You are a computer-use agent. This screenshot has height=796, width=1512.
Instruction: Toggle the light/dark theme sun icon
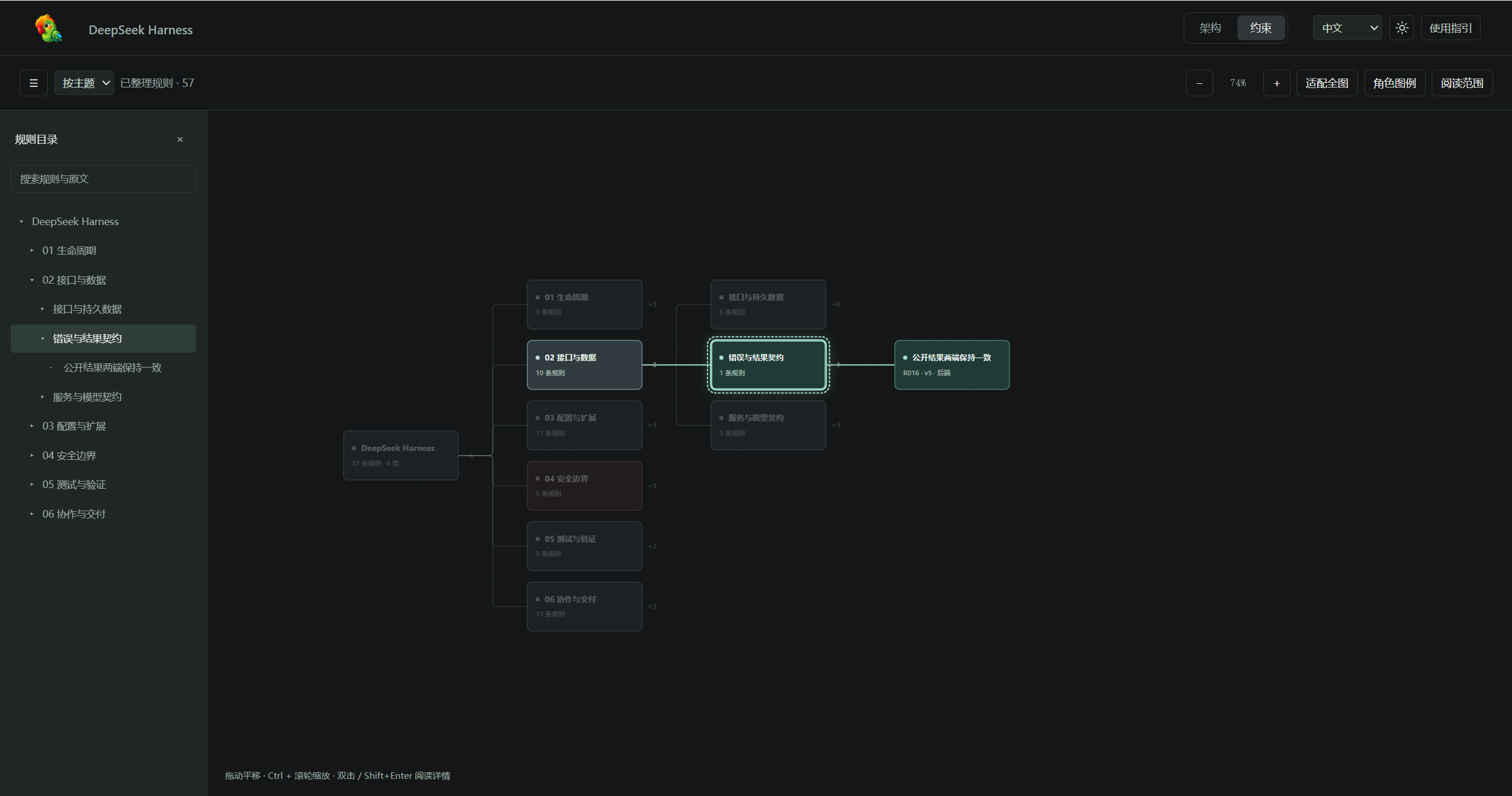point(1402,28)
